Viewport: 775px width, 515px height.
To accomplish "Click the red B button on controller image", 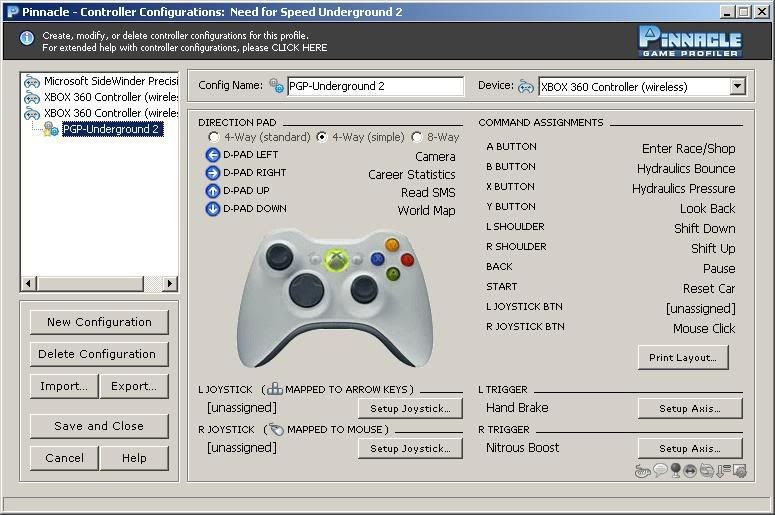I will click(x=407, y=259).
